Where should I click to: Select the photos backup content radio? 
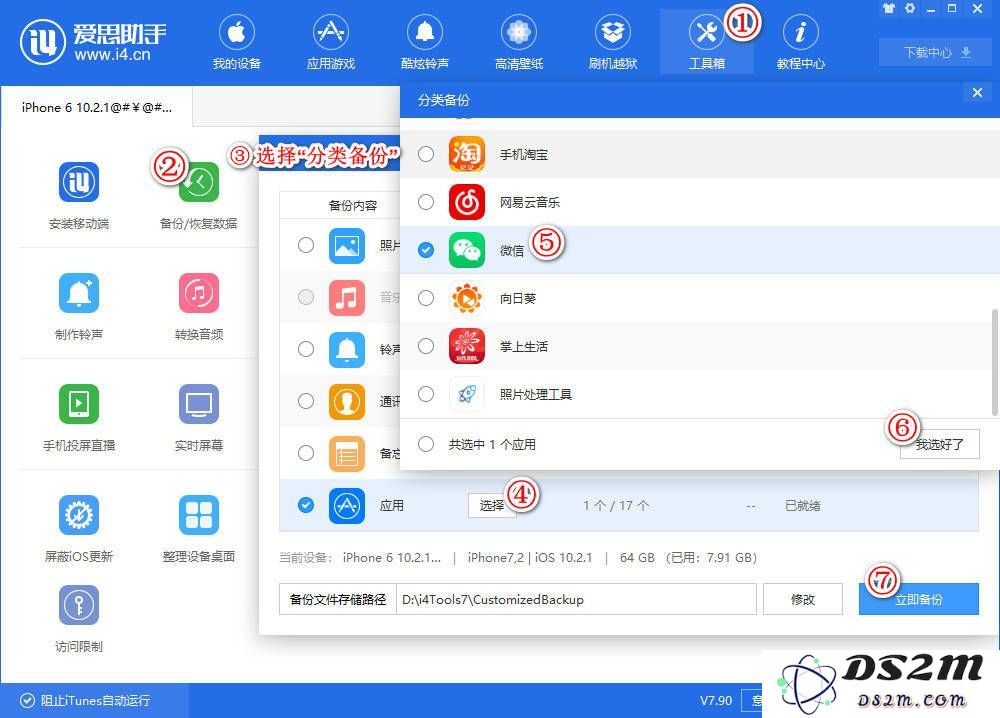(306, 245)
